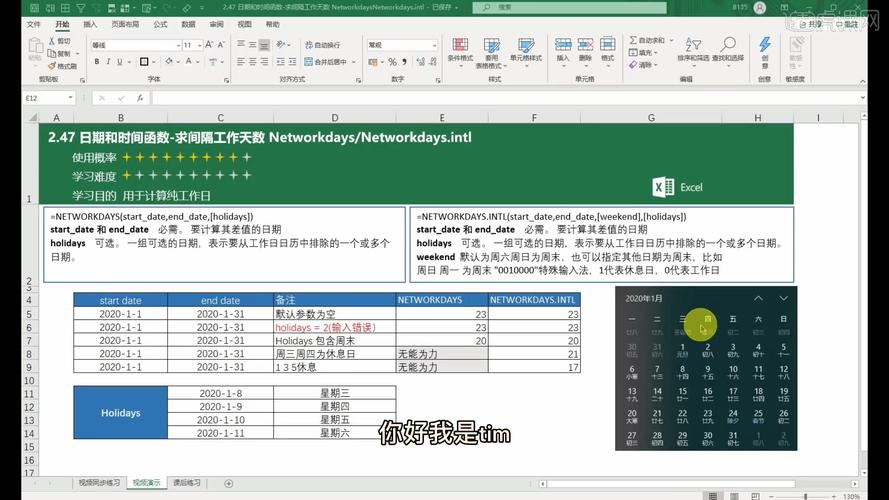Open the fill color dropdown arrow
Screen dimensions: 889x500
[177, 62]
